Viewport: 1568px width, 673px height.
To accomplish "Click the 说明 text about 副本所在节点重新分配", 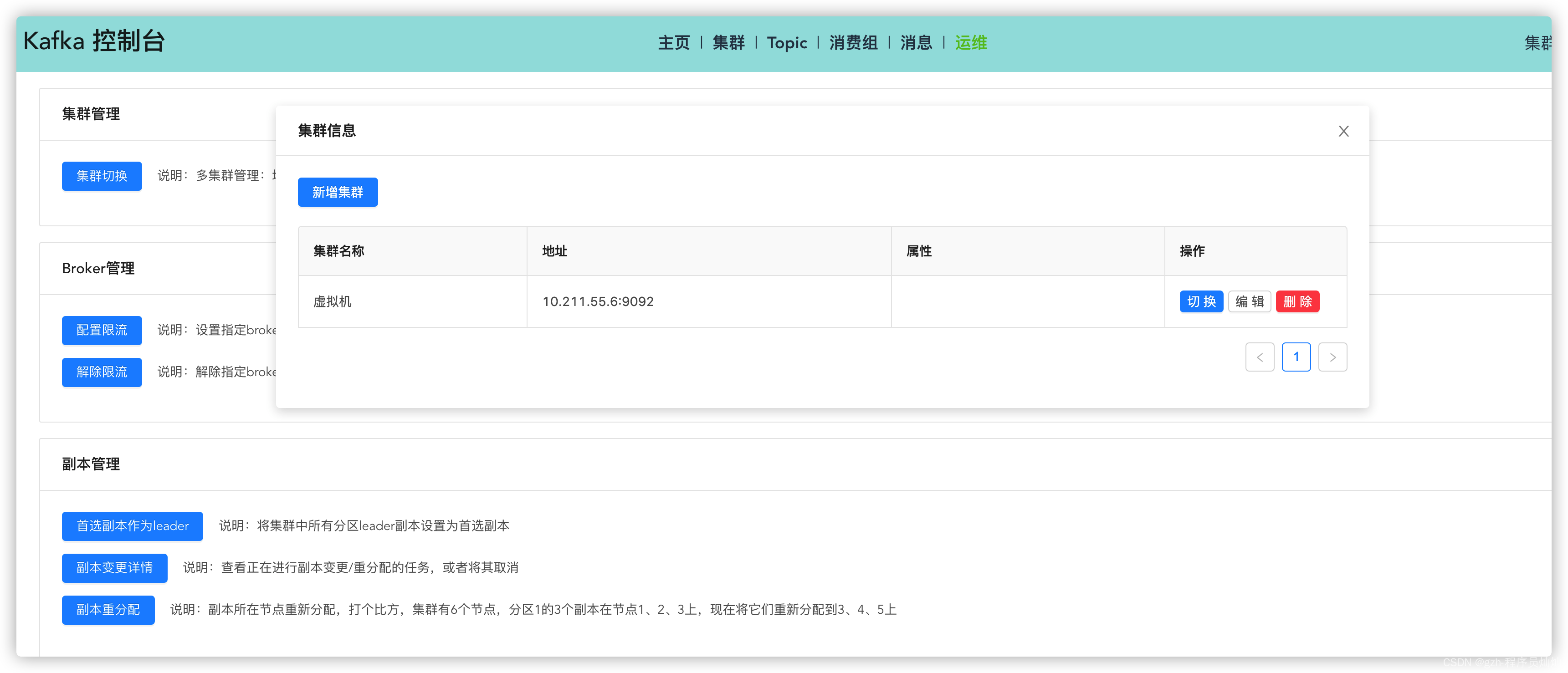I will [x=533, y=610].
